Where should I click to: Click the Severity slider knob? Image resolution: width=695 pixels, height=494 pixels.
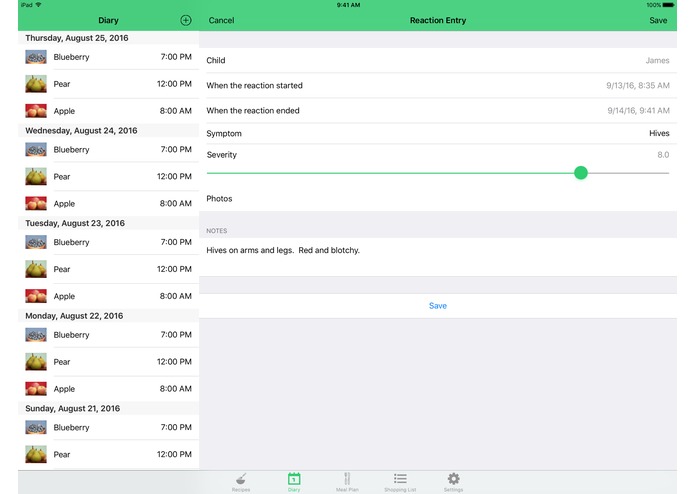click(581, 173)
